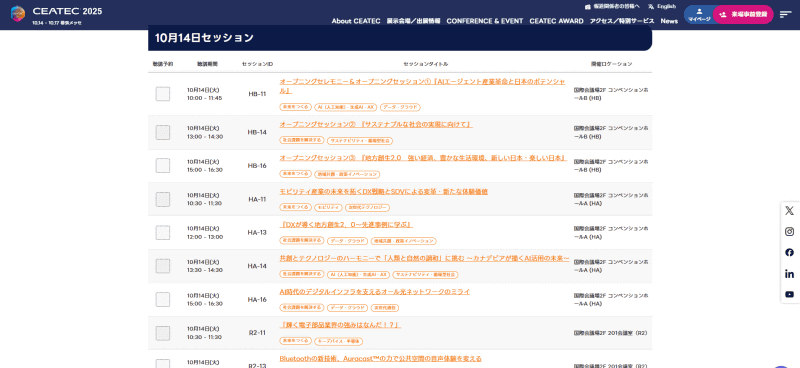Open the LinkedIn social icon
This screenshot has height=368, width=800.
coord(789,274)
